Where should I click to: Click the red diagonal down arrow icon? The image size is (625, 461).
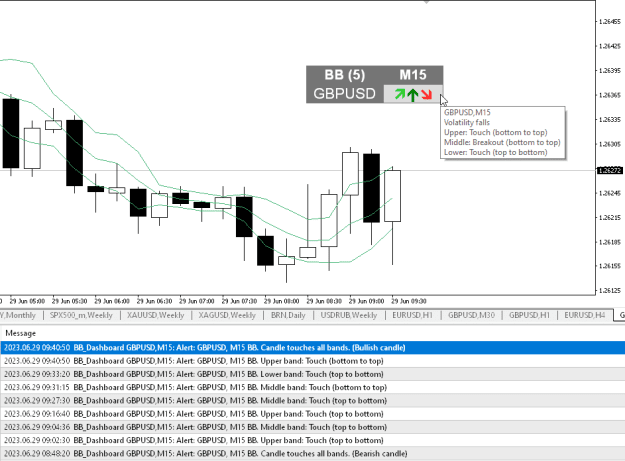coord(426,94)
